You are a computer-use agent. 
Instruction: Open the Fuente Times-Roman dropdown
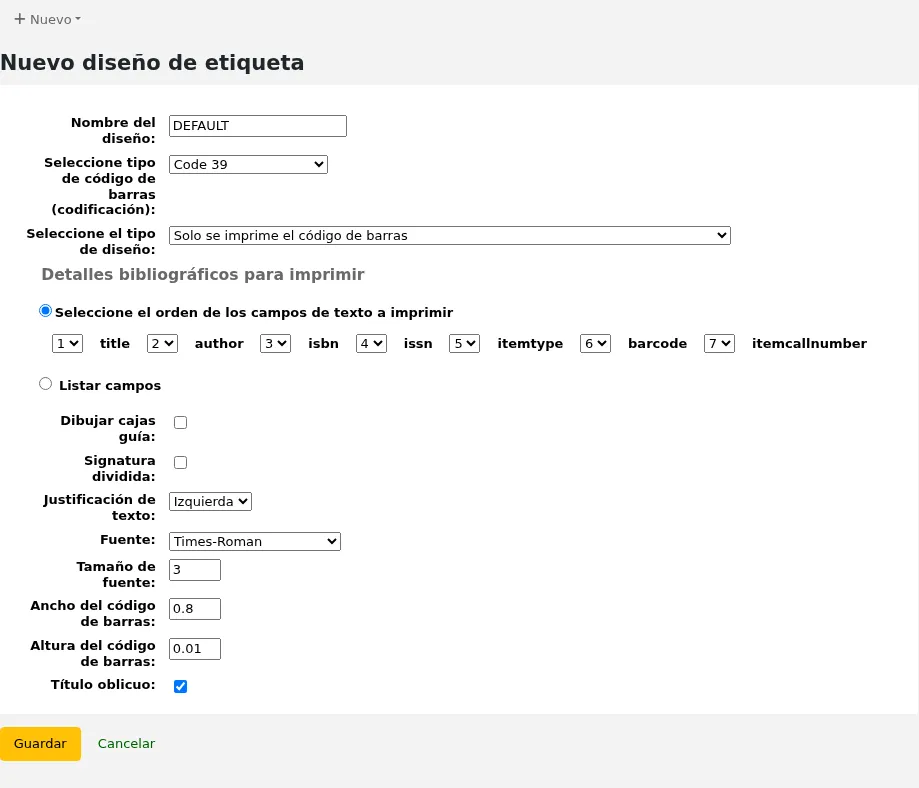pyautogui.click(x=255, y=542)
